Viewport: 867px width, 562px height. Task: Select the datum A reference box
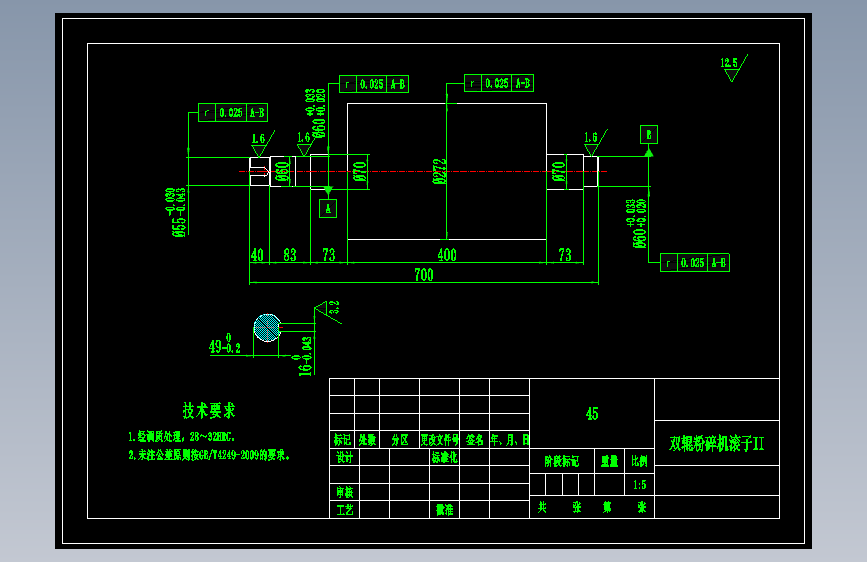pos(328,209)
